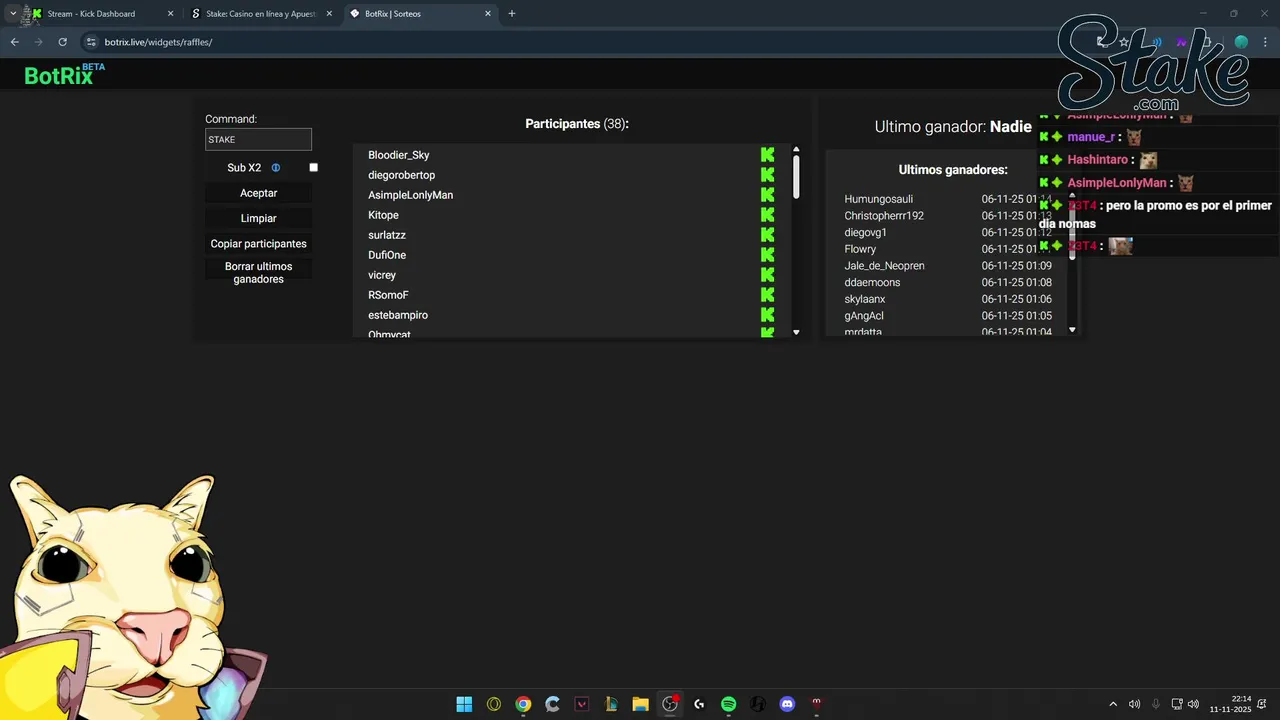Click winner Christopherrr192 in the list
This screenshot has width=1280, height=720.
click(x=884, y=216)
